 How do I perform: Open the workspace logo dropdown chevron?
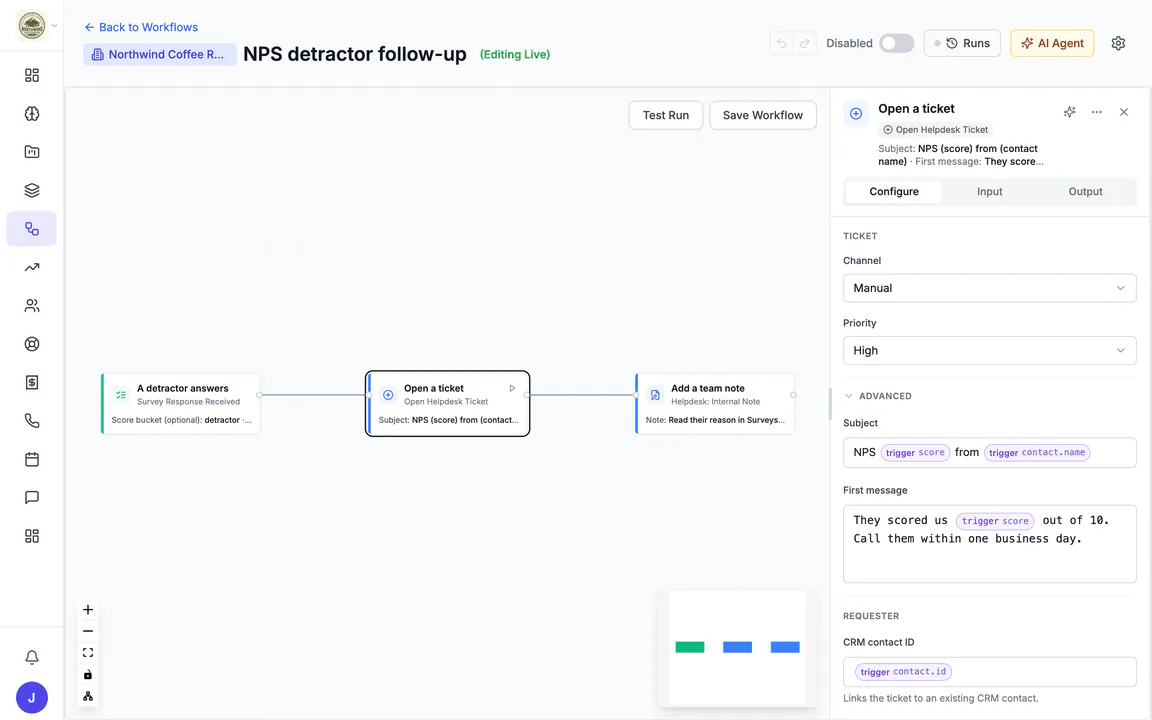click(x=54, y=26)
